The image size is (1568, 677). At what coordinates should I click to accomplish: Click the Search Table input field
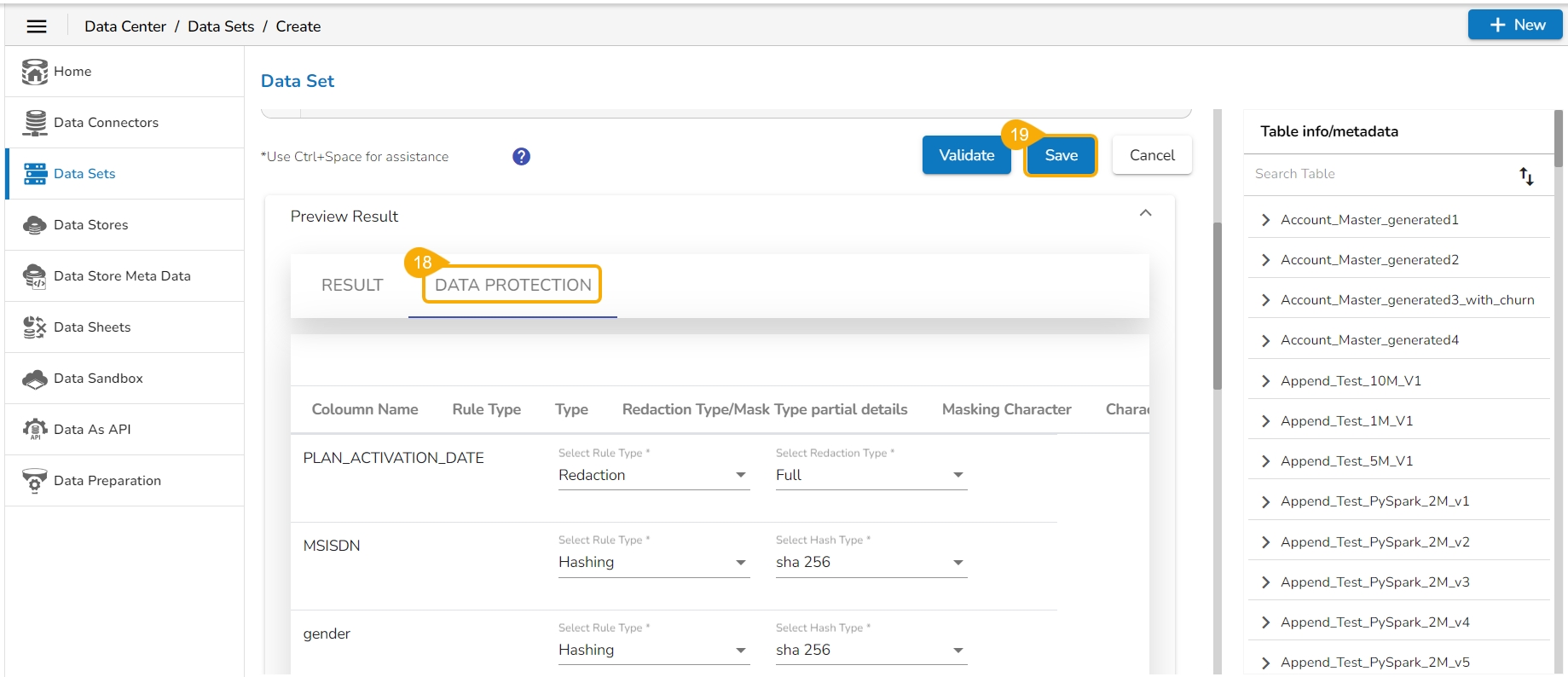click(x=1377, y=174)
